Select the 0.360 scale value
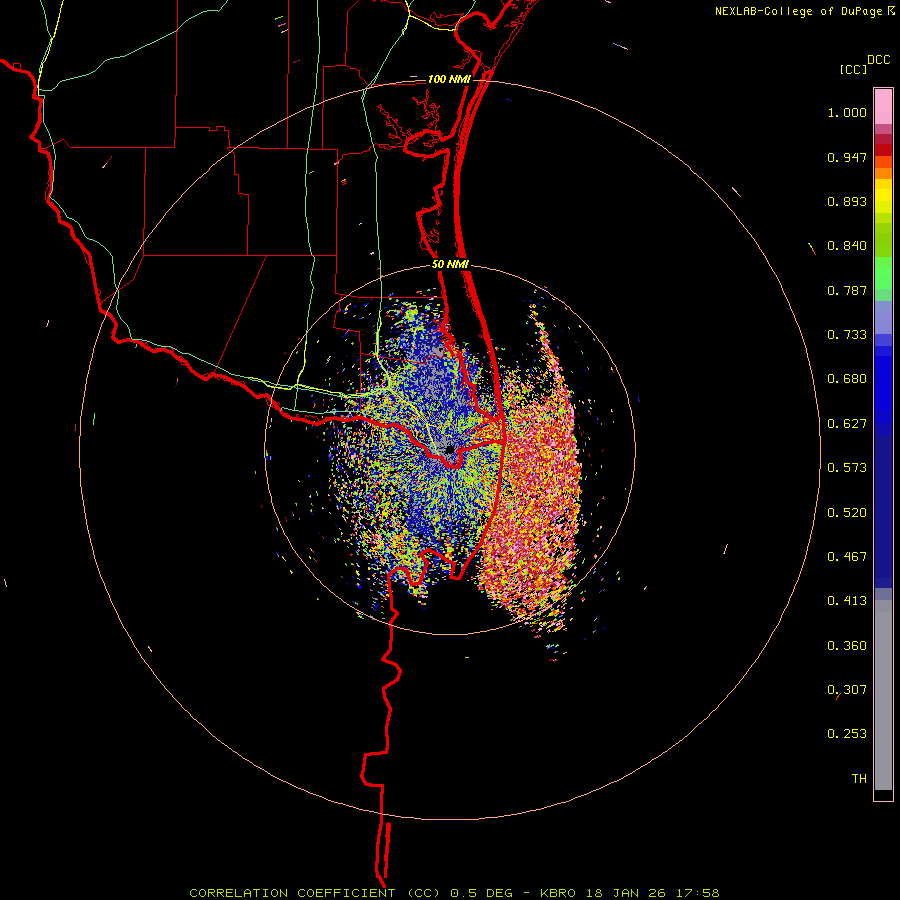Viewport: 900px width, 900px height. click(x=847, y=646)
